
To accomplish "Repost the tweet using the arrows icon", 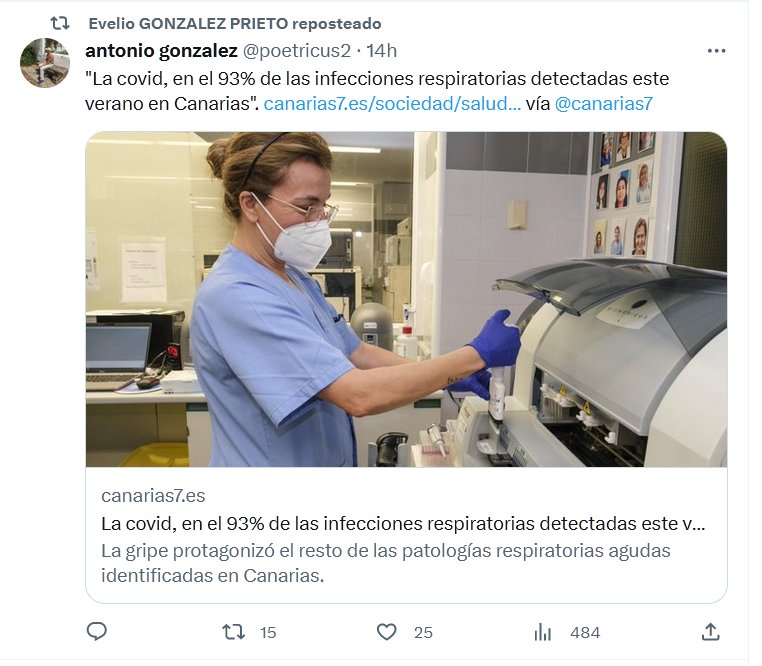I will pos(233,631).
